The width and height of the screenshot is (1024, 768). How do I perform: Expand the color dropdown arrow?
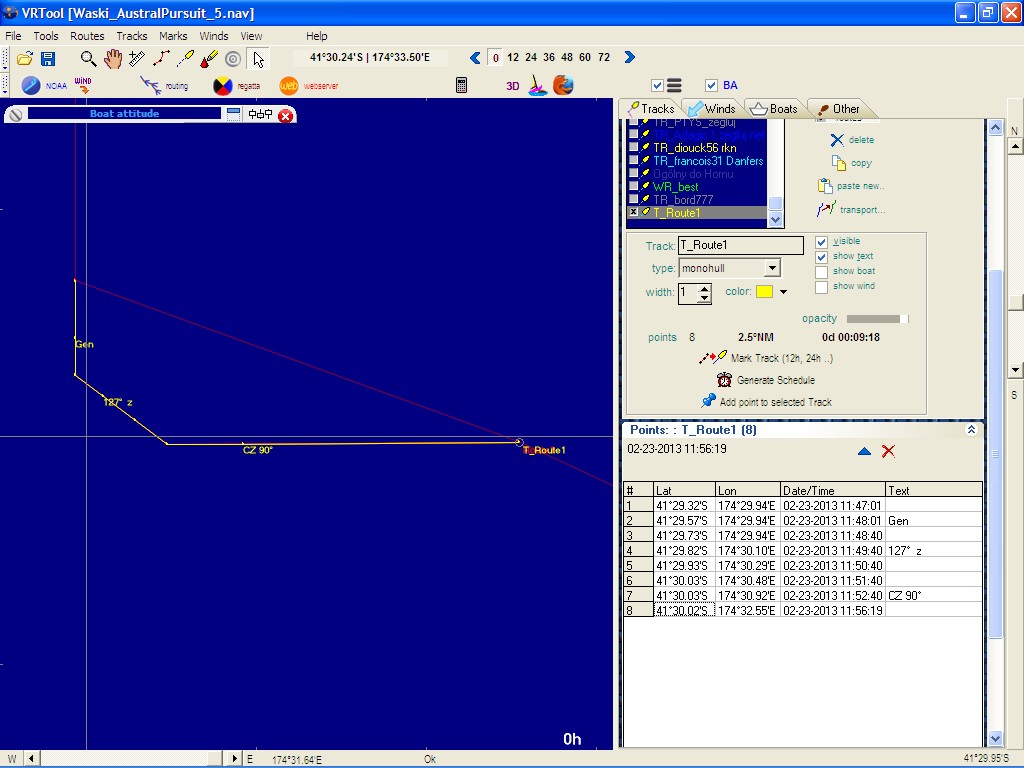783,292
